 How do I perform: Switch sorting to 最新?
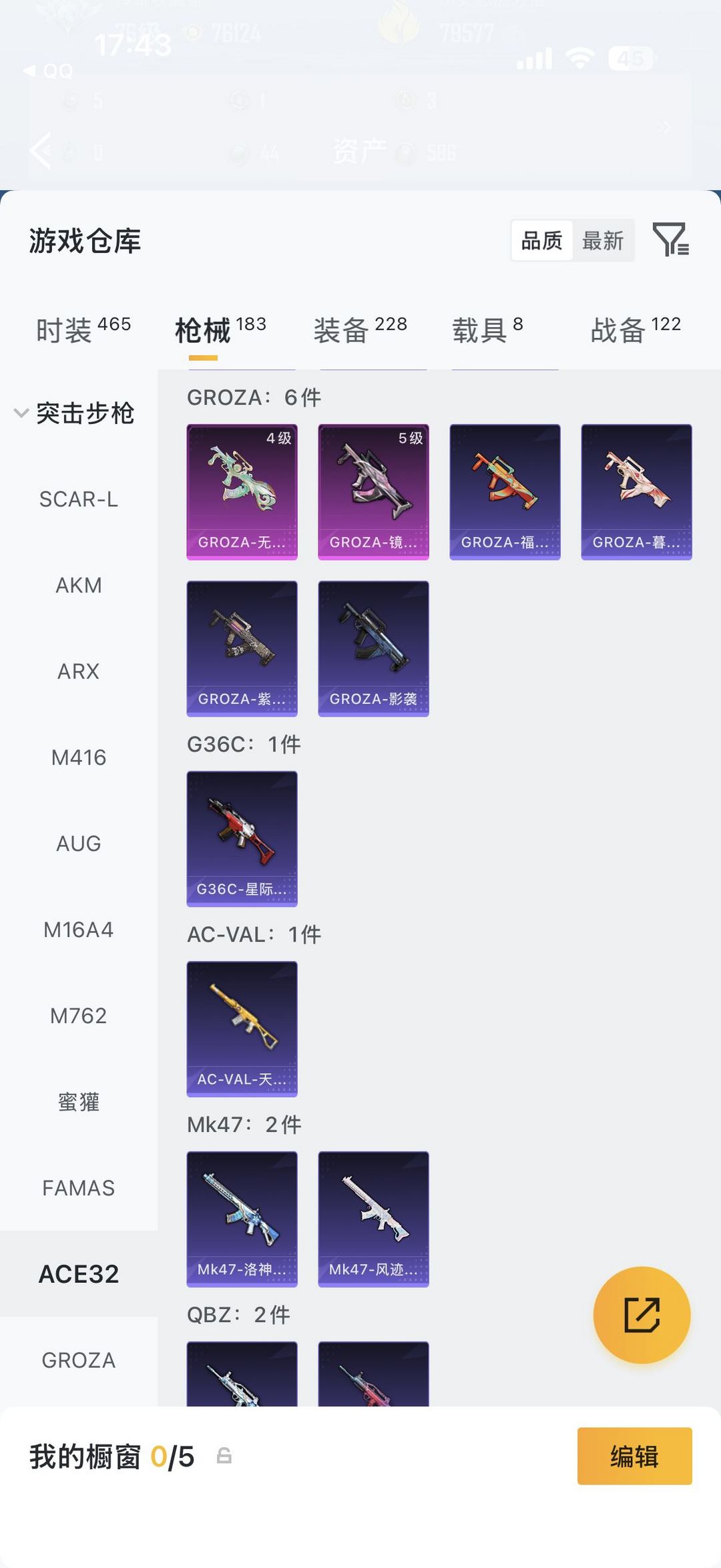point(603,240)
